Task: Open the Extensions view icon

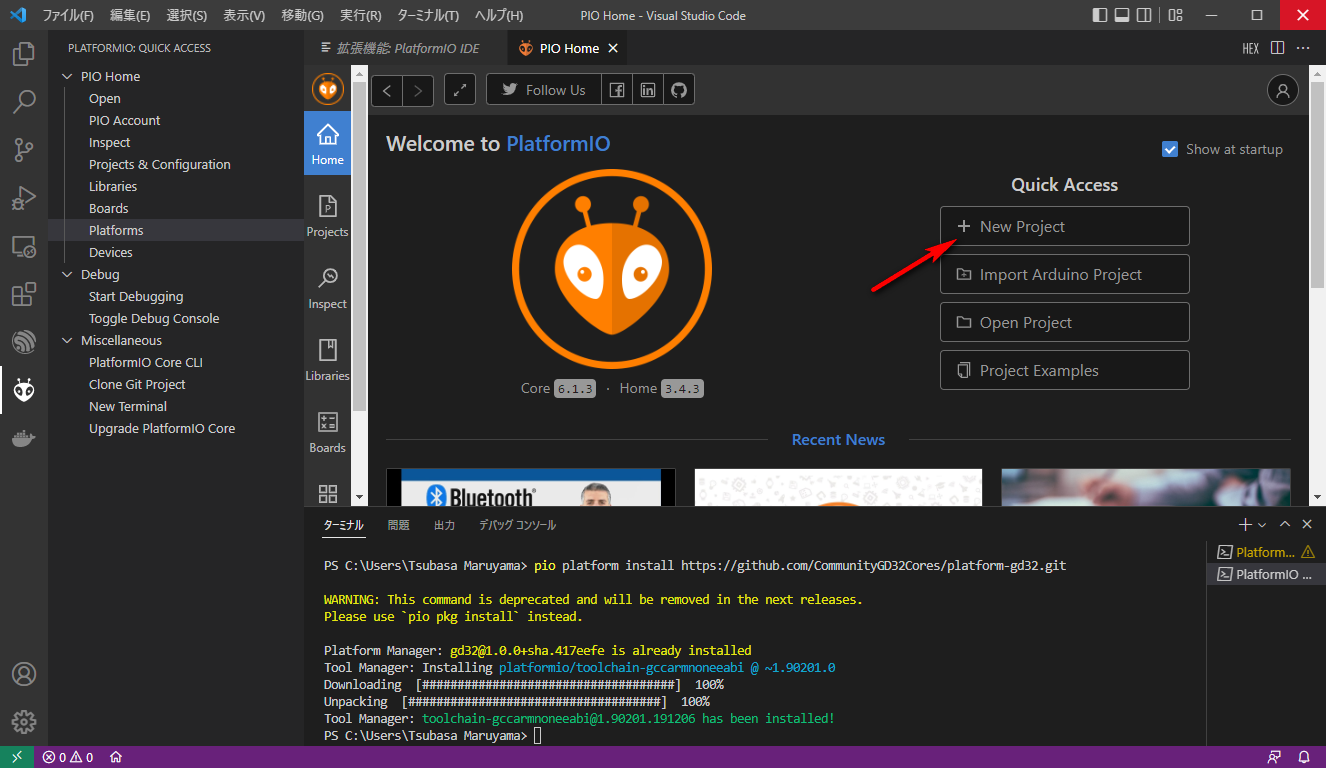Action: pyautogui.click(x=24, y=294)
